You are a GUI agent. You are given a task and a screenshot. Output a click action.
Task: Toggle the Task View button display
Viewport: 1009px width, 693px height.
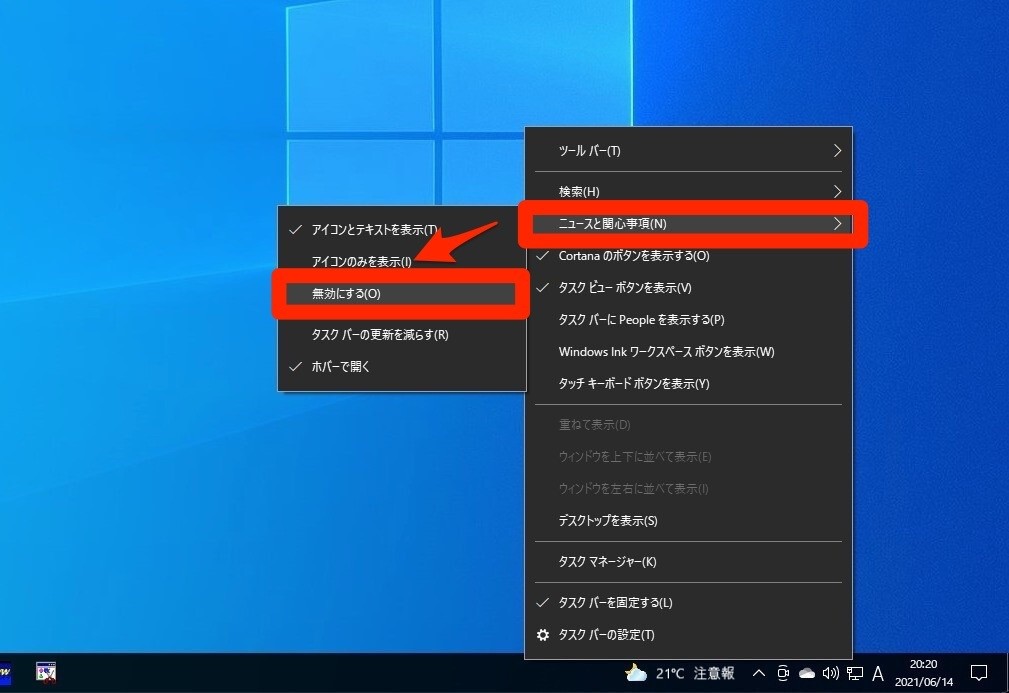point(624,288)
